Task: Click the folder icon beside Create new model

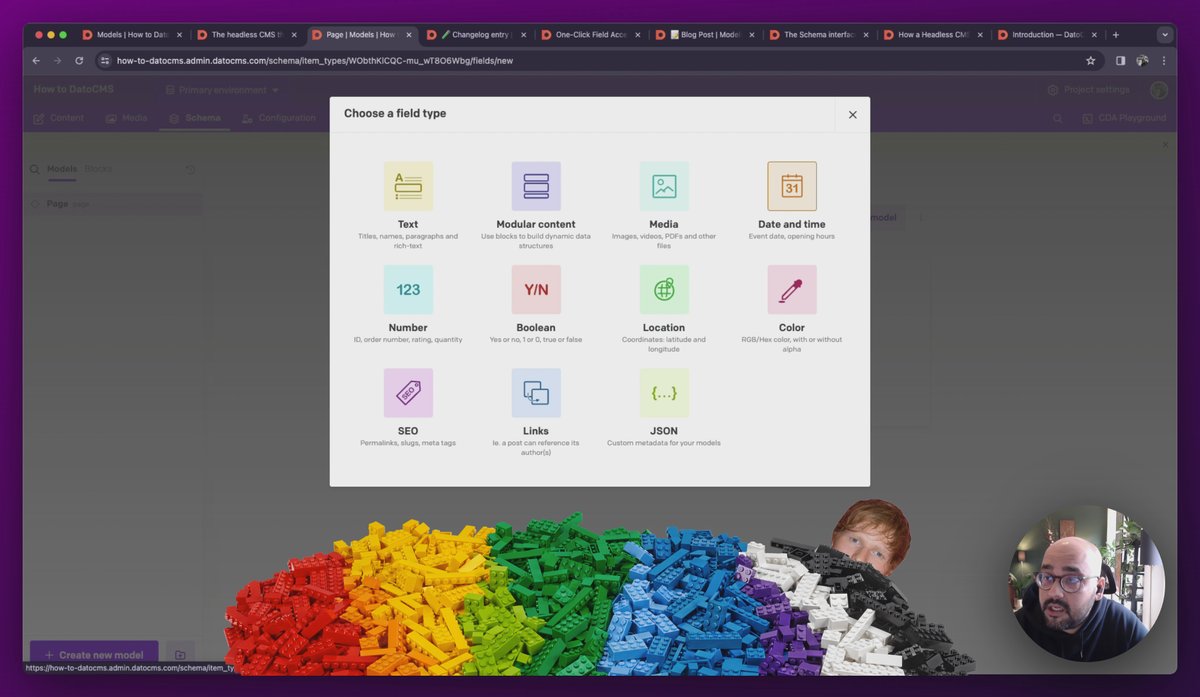Action: [180, 655]
